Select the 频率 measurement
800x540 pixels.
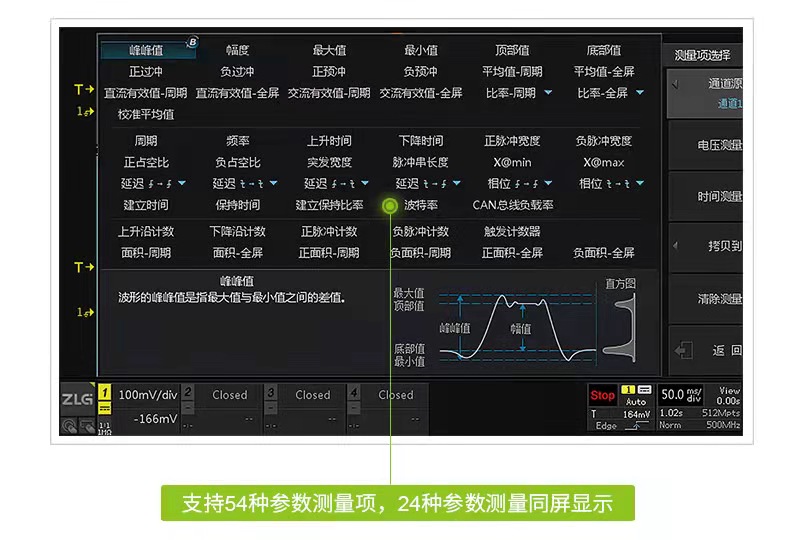click(x=237, y=141)
